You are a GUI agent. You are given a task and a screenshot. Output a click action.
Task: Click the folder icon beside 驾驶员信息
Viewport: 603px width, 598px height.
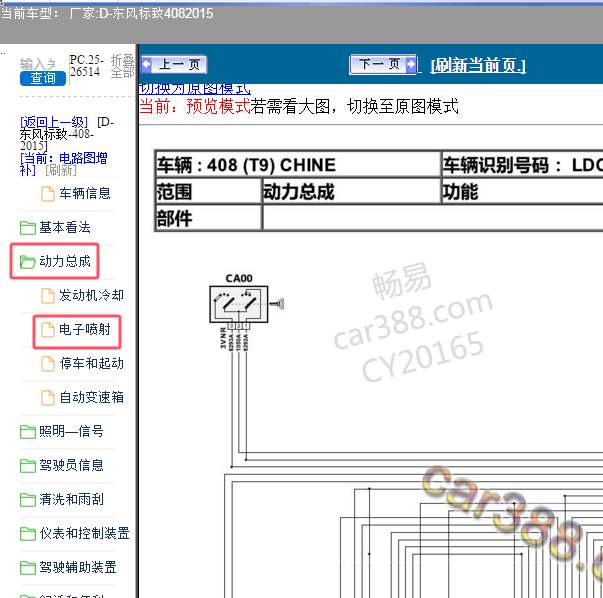[28, 466]
